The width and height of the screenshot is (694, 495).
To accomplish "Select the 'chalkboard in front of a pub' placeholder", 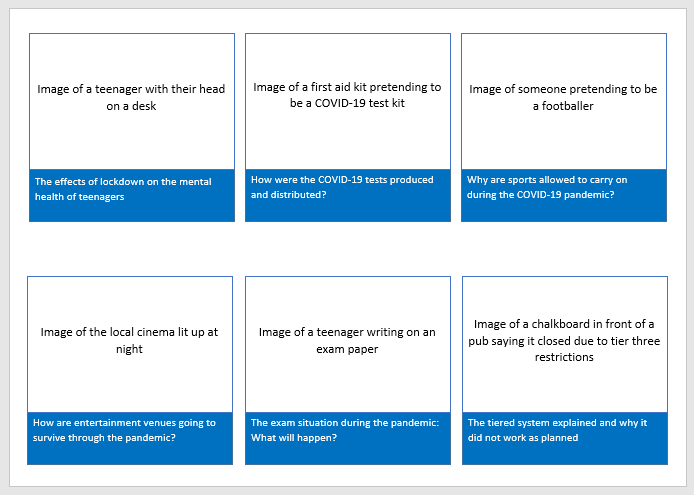I will (x=565, y=344).
